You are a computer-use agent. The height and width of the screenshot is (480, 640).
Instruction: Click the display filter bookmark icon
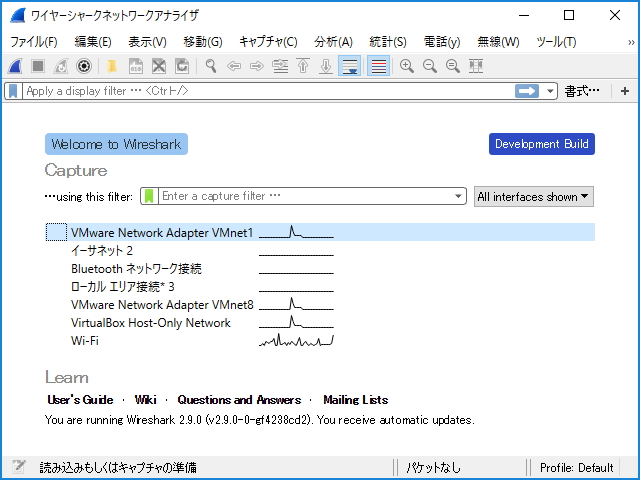13,91
